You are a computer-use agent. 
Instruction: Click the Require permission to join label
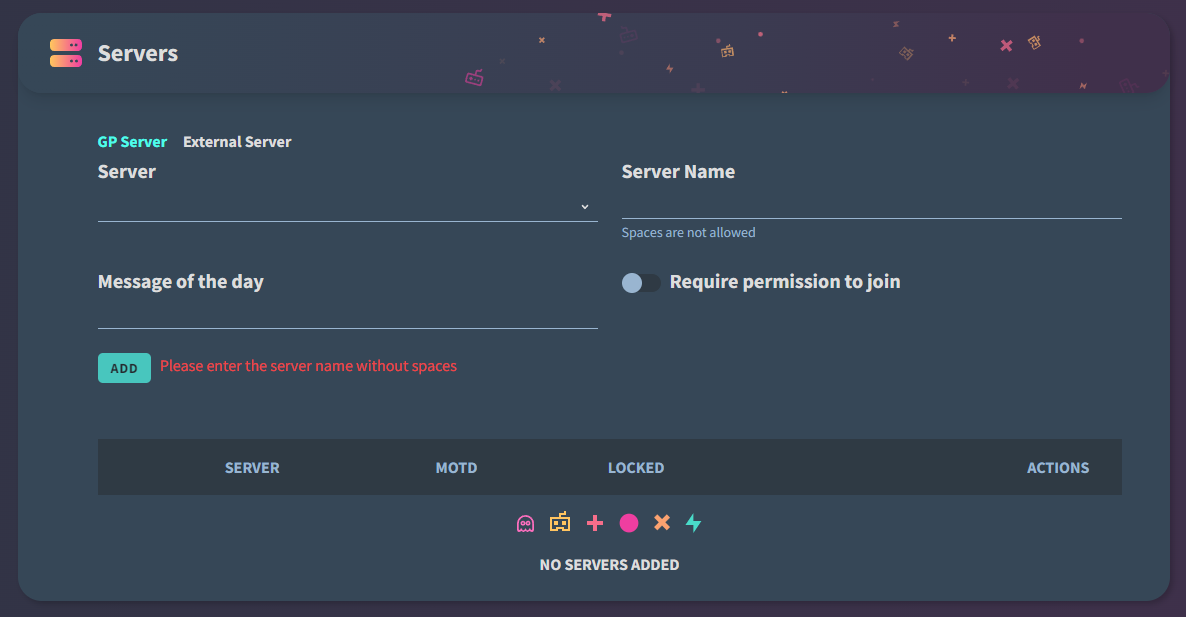(x=784, y=282)
